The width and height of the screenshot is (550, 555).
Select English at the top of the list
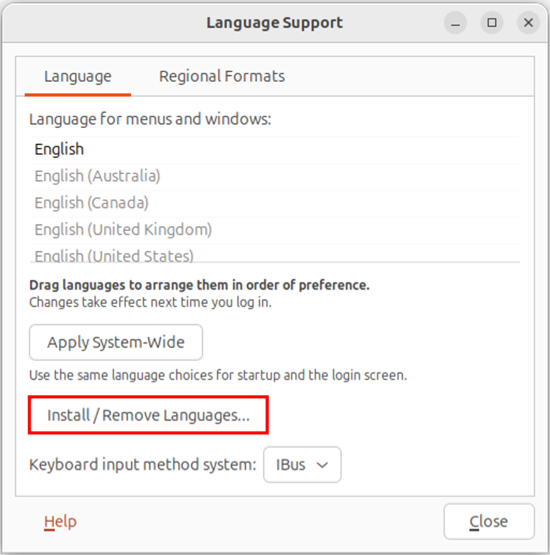(x=275, y=149)
